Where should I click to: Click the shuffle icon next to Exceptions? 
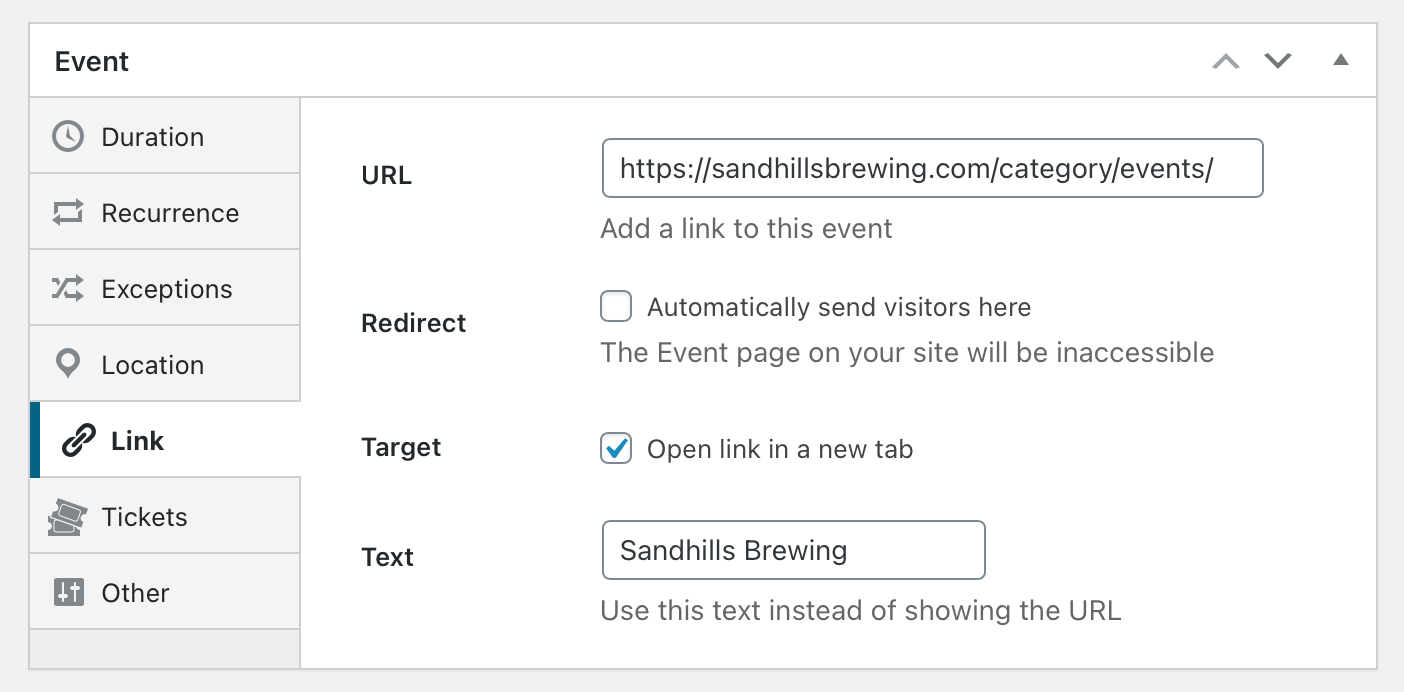coord(67,288)
